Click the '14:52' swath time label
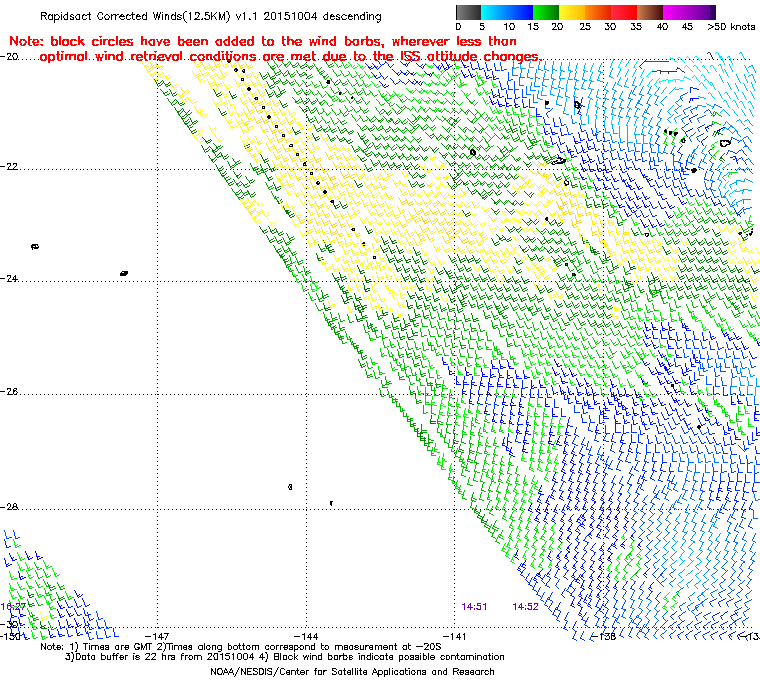Screen dimensions: 760x688 [x=525, y=607]
